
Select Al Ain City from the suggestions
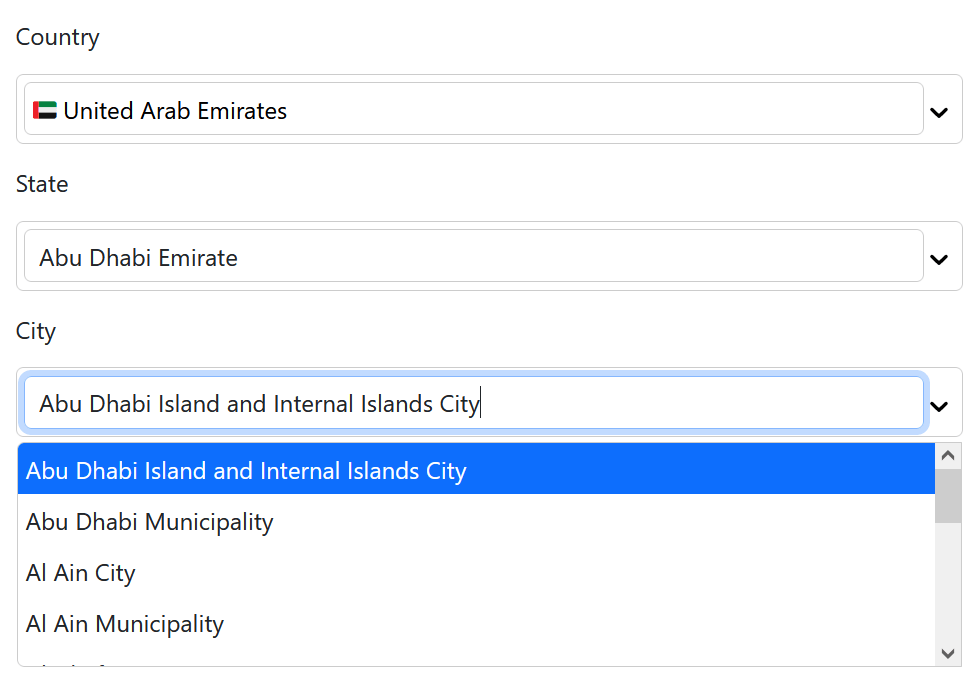pyautogui.click(x=80, y=573)
